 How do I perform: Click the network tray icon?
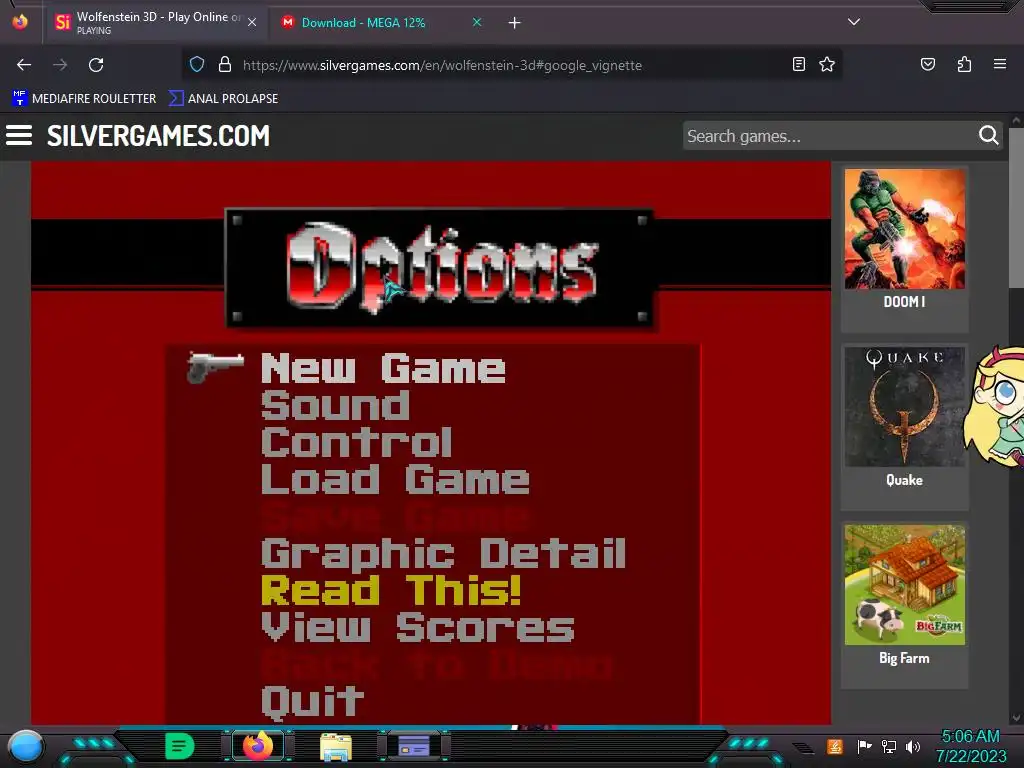(x=889, y=746)
